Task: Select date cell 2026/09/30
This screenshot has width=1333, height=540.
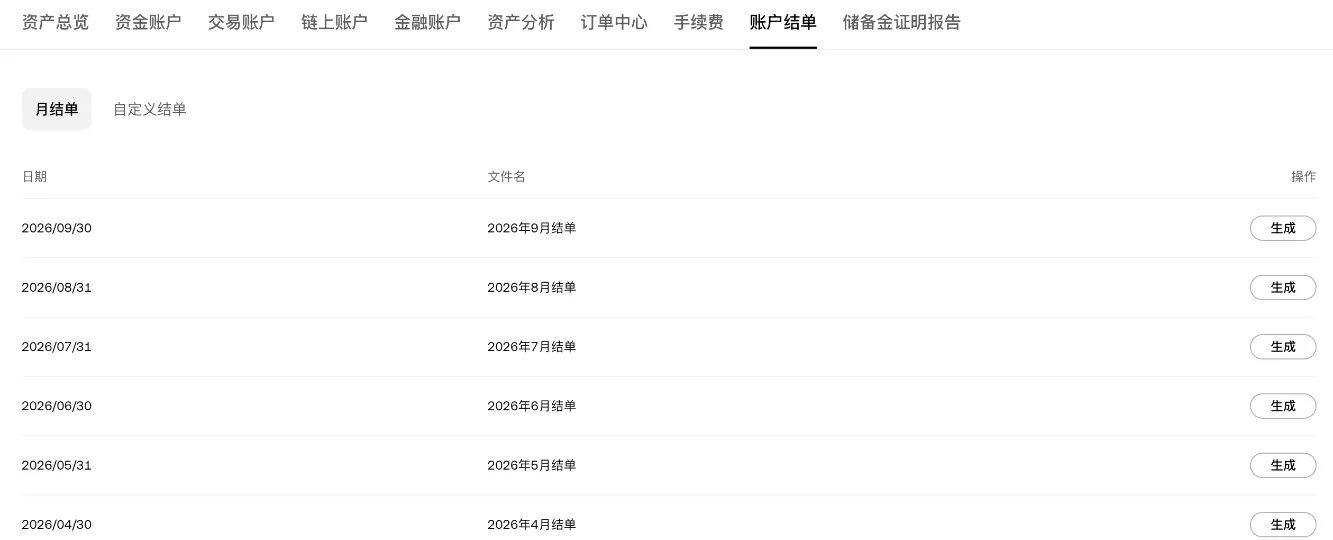Action: click(x=57, y=228)
